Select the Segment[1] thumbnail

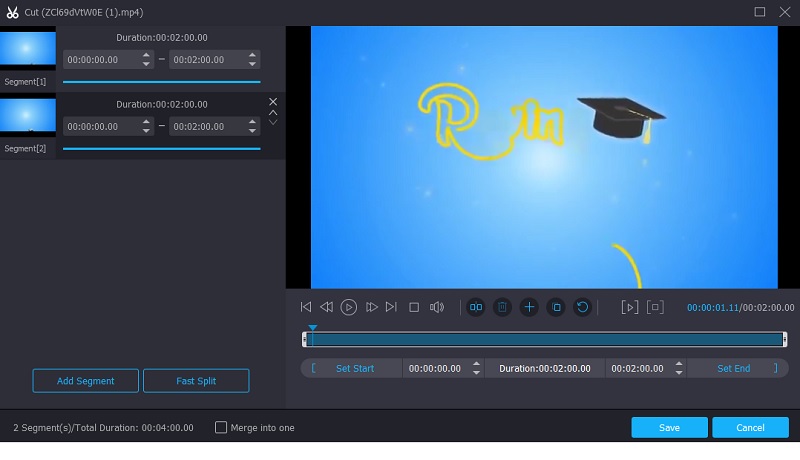(x=28, y=49)
